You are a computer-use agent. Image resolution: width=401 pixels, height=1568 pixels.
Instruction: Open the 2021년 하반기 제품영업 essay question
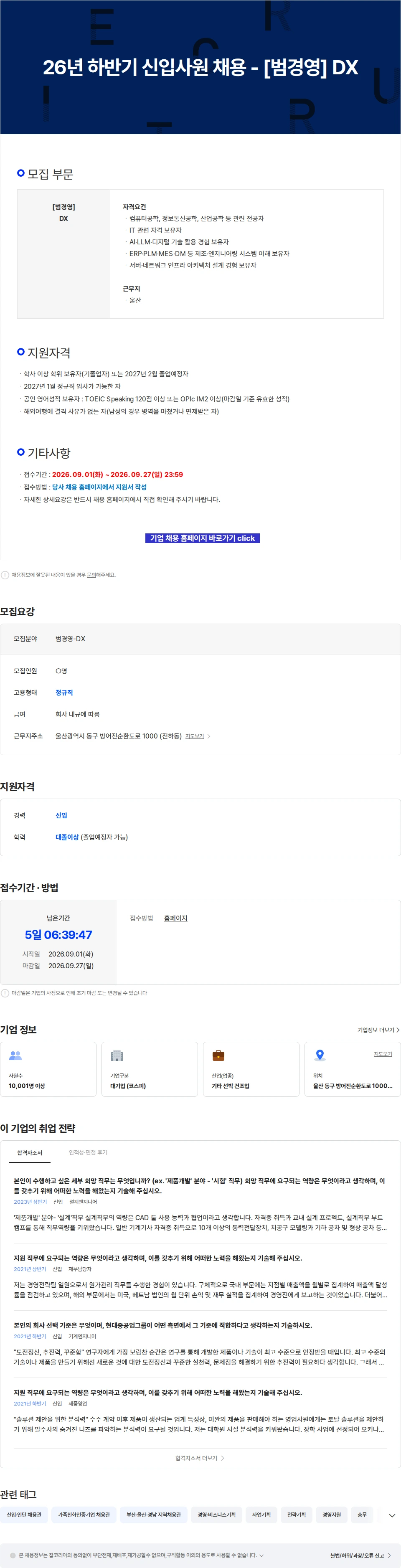click(x=158, y=1392)
